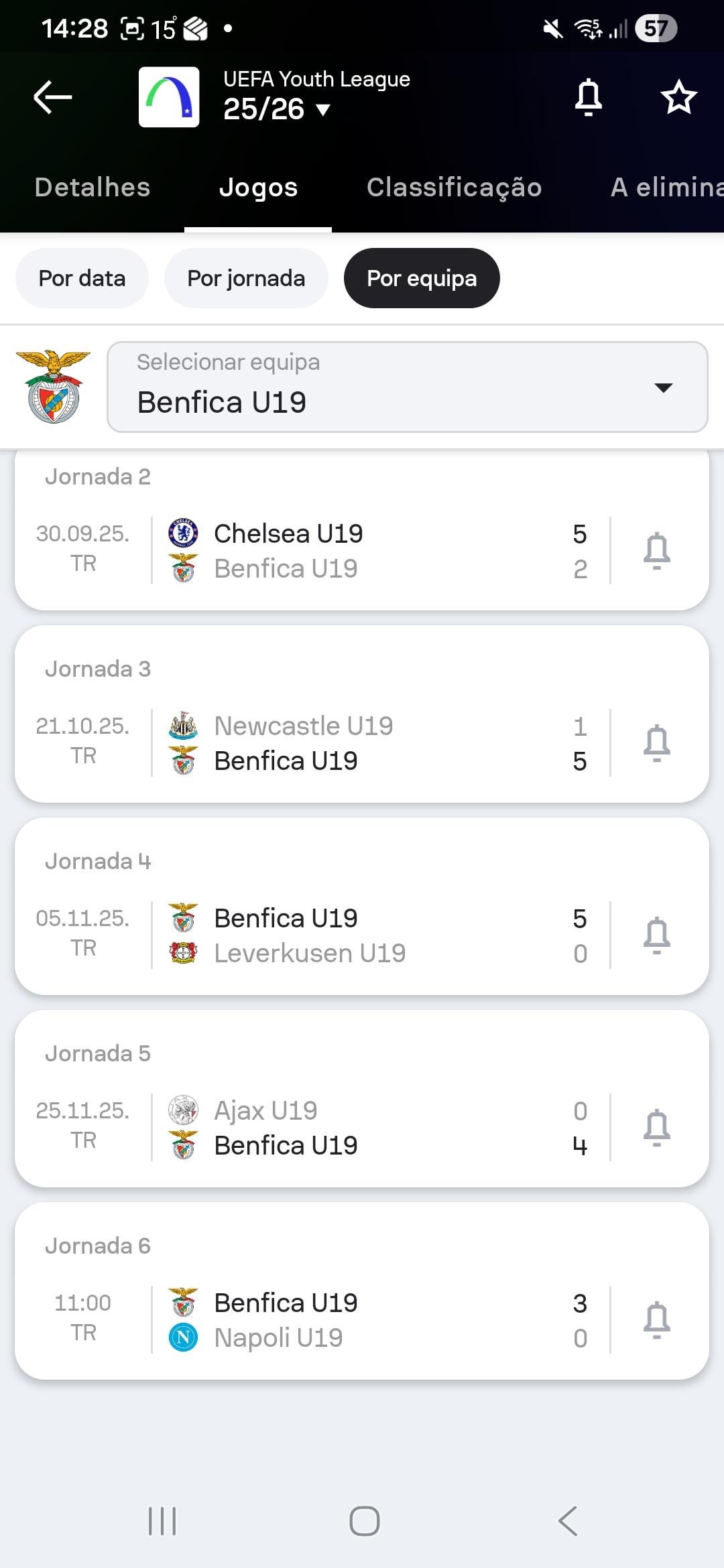Screen dimensions: 724x1568
Task: Open Android recent apps button
Action: point(162,1520)
